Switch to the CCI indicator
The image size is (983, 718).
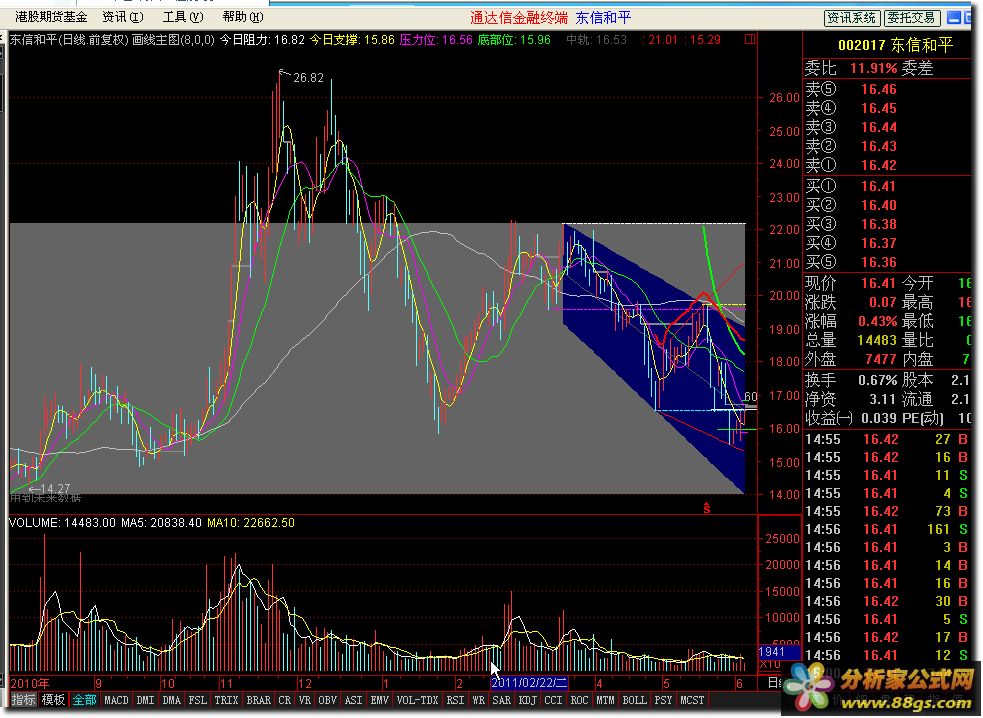click(553, 700)
